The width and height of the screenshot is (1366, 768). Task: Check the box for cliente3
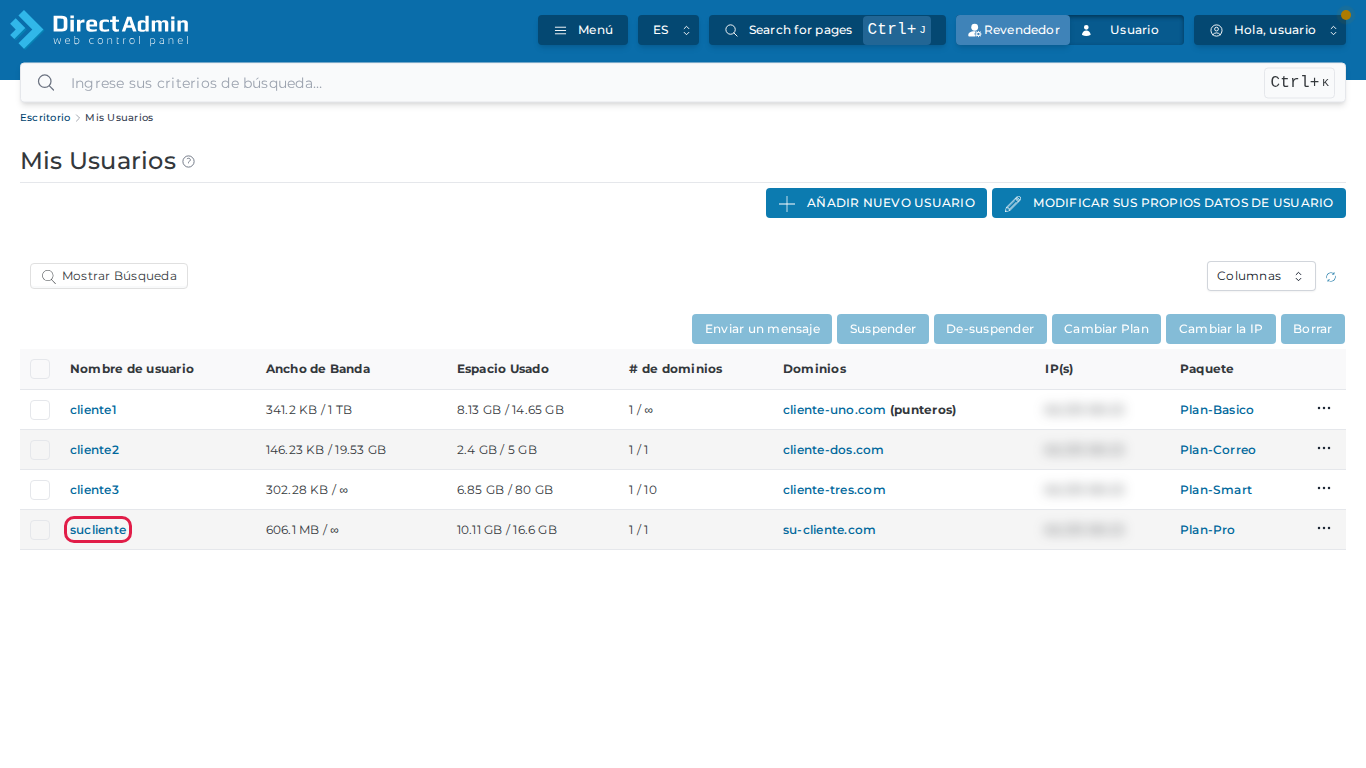(40, 490)
